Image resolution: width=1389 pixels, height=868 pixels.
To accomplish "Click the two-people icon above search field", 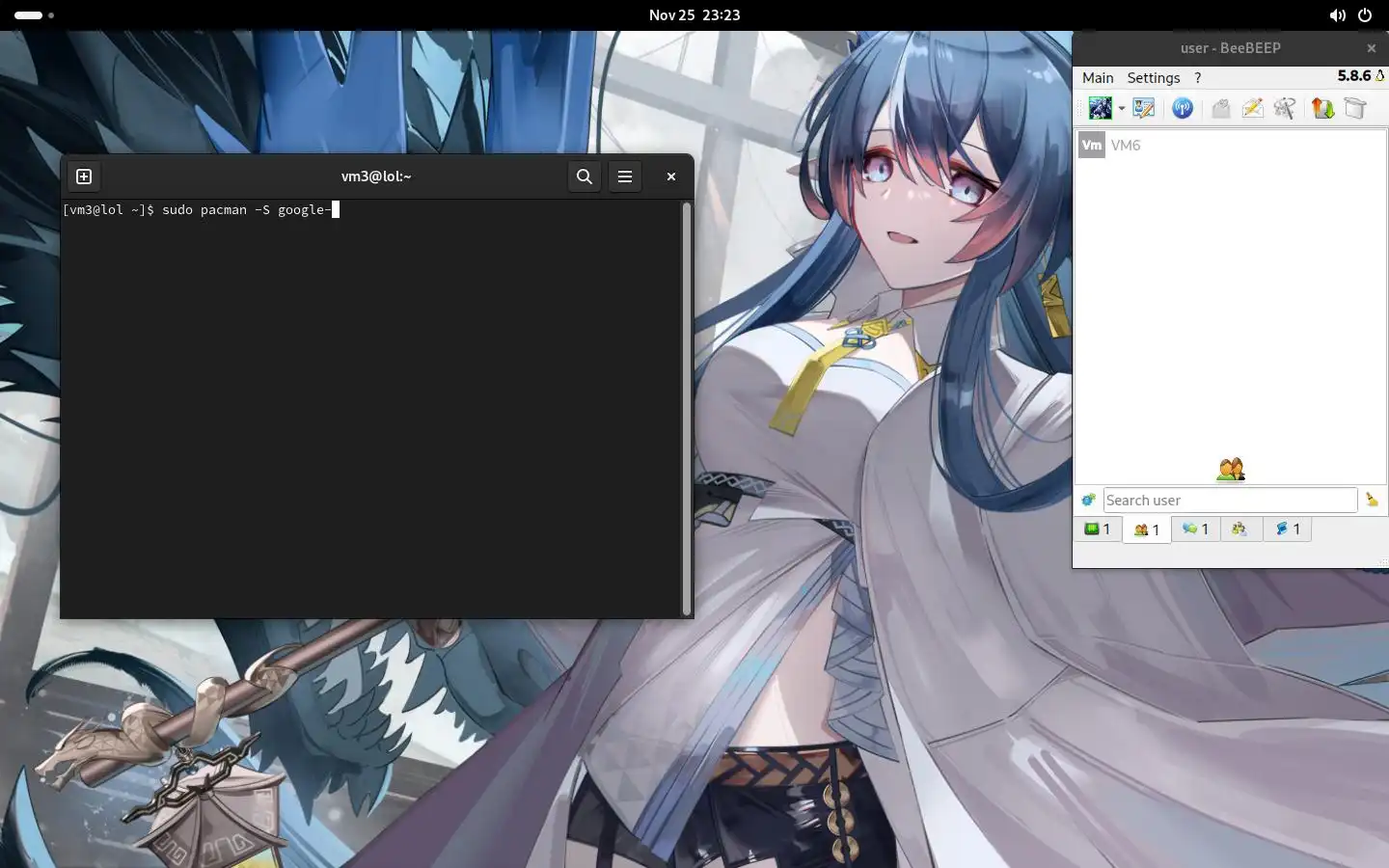I will pyautogui.click(x=1231, y=470).
